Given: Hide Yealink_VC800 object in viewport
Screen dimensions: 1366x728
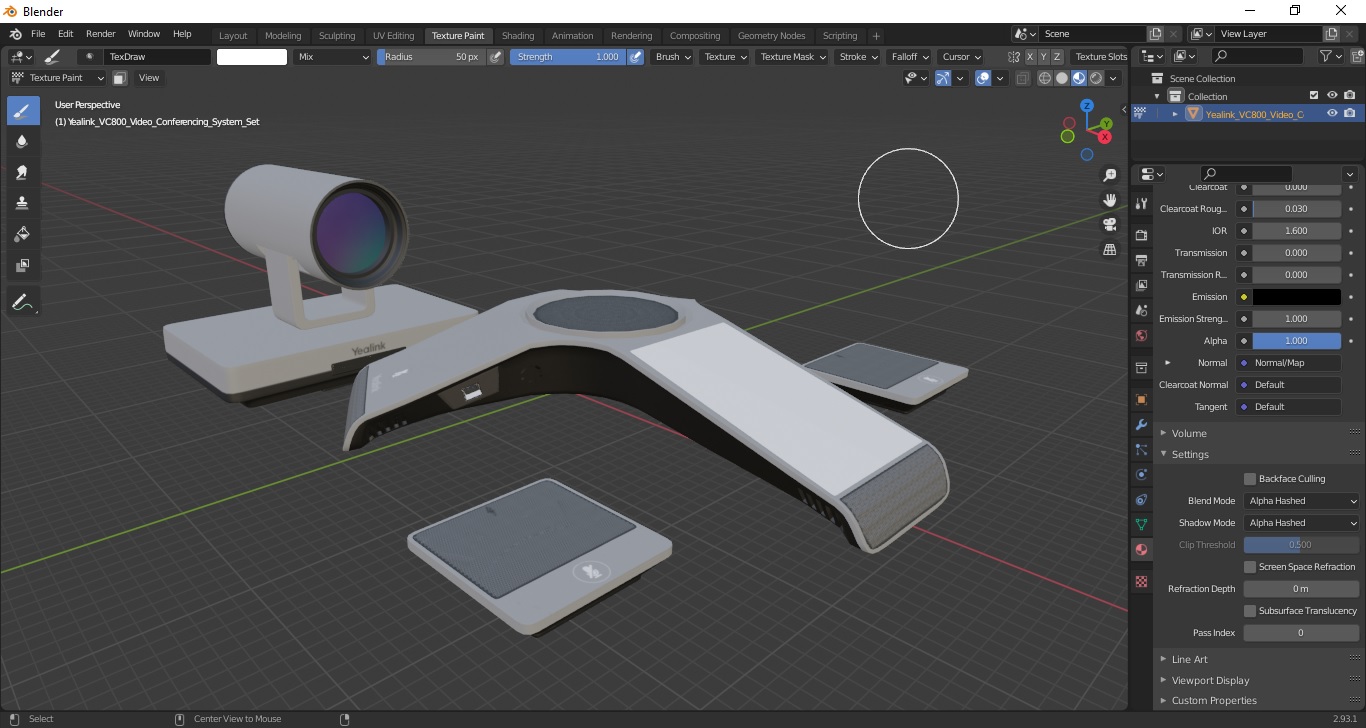Looking at the screenshot, I should pos(1332,114).
